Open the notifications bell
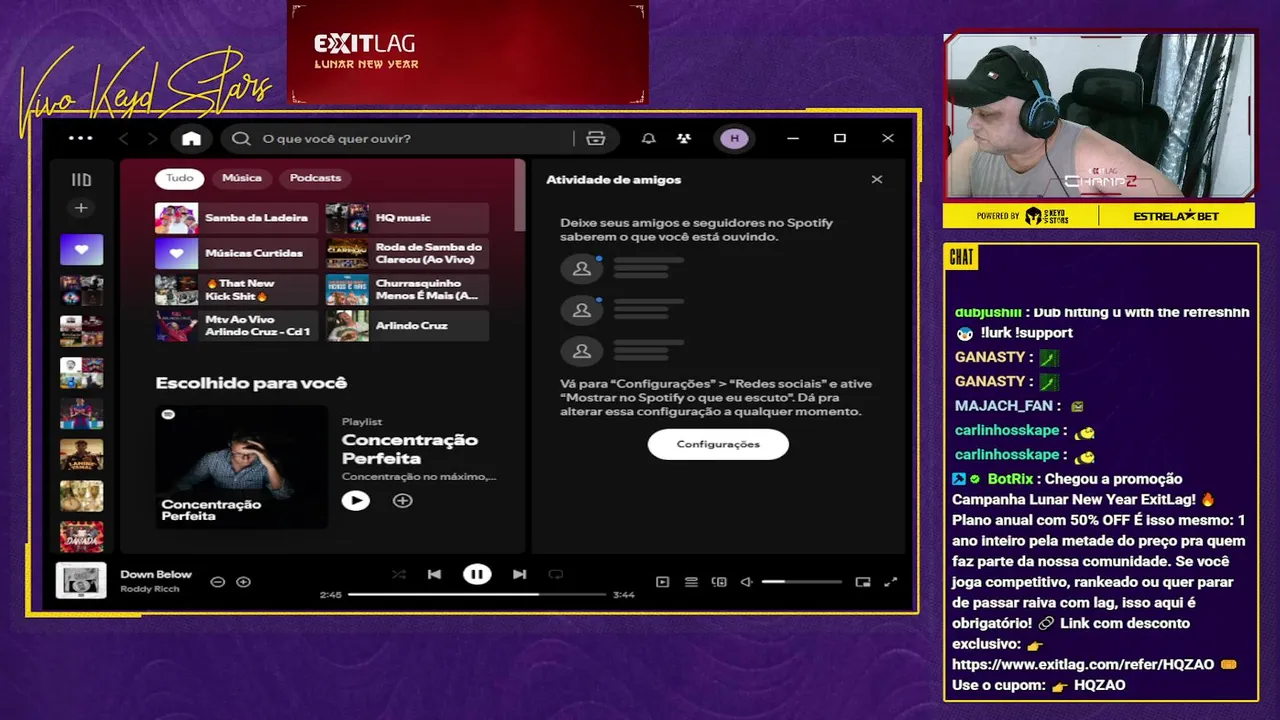1280x720 pixels. pyautogui.click(x=648, y=138)
